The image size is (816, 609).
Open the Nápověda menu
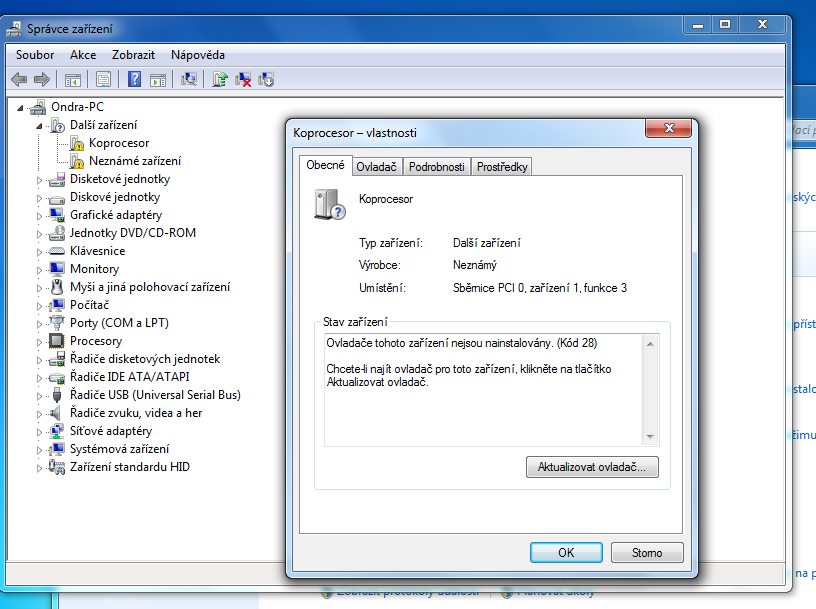point(198,55)
